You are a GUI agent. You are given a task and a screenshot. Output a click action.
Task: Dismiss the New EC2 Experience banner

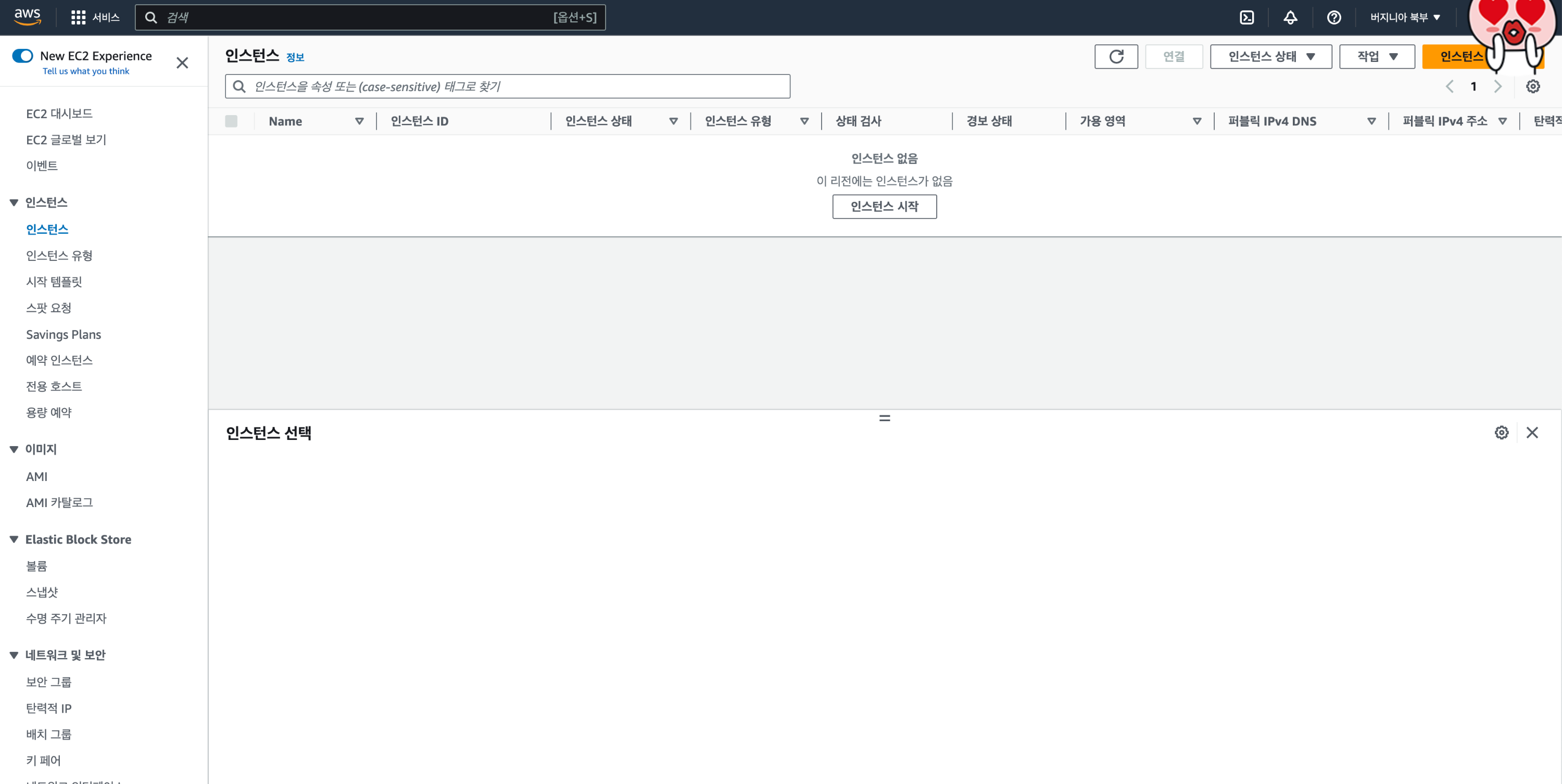point(182,63)
